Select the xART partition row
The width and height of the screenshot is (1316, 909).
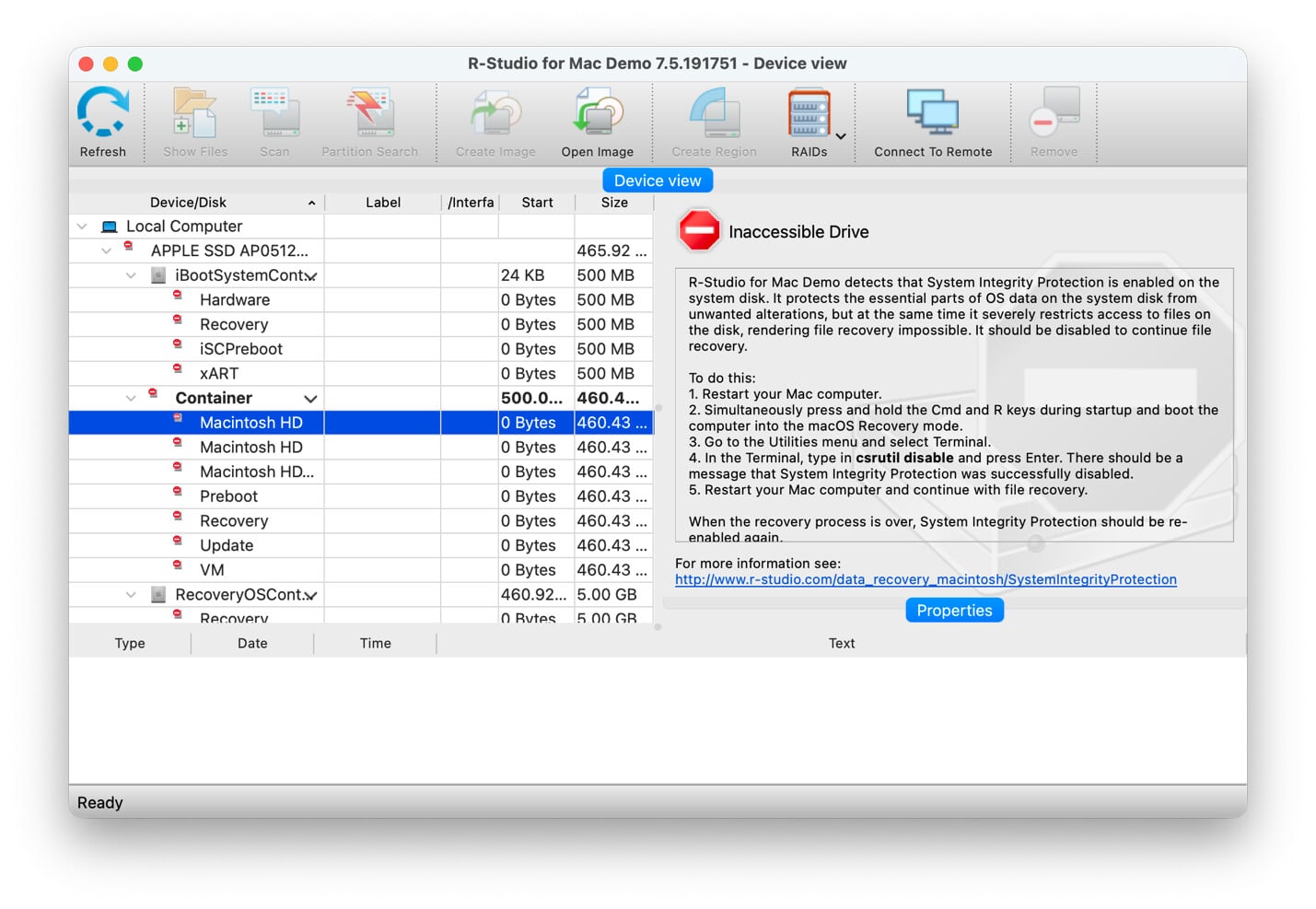(361, 374)
